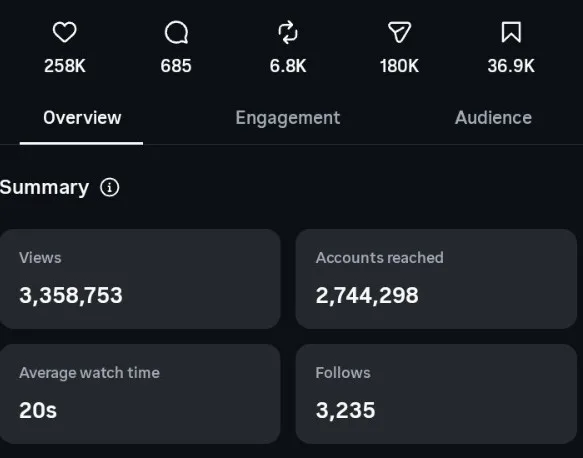Open the Accounts reached card
This screenshot has height=458, width=583.
[436, 279]
